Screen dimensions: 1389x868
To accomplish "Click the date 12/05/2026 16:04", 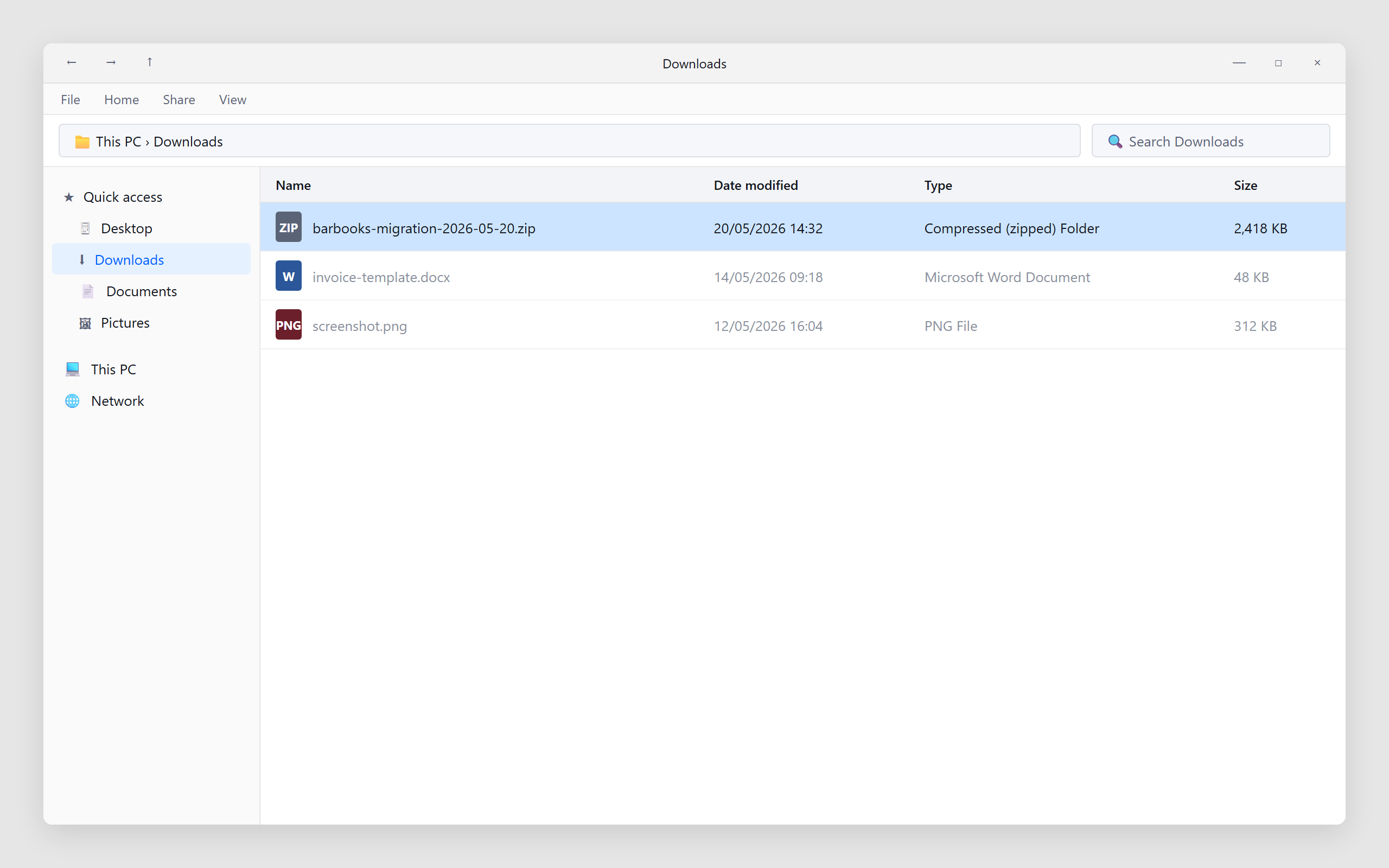I will [768, 326].
